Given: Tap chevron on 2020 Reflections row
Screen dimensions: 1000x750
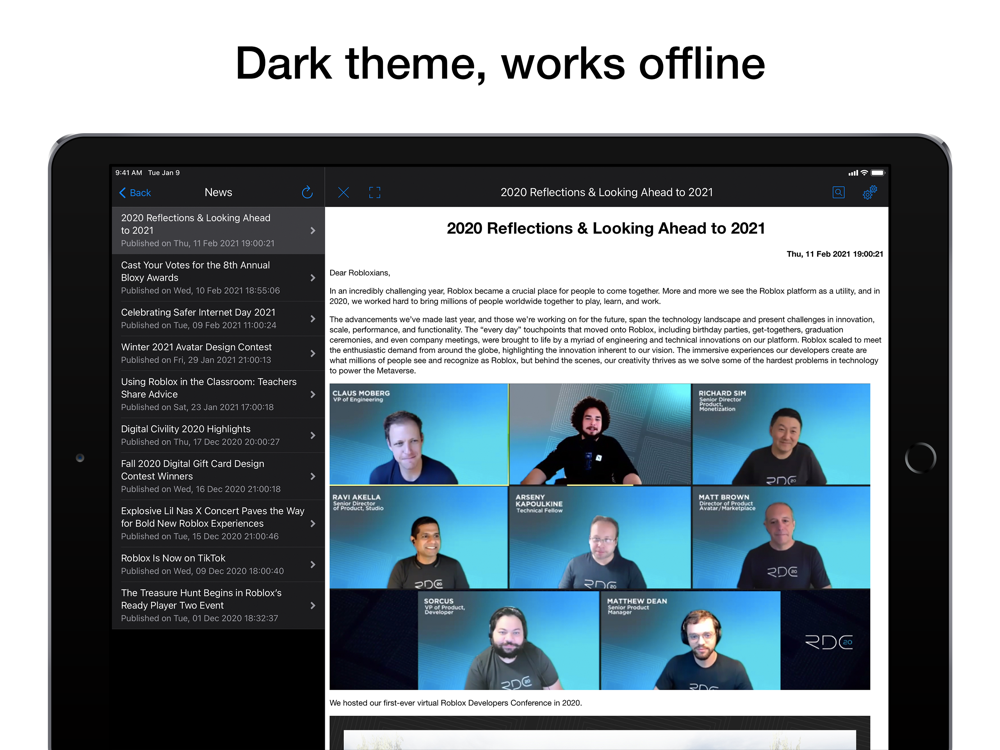Looking at the screenshot, I should [x=312, y=231].
